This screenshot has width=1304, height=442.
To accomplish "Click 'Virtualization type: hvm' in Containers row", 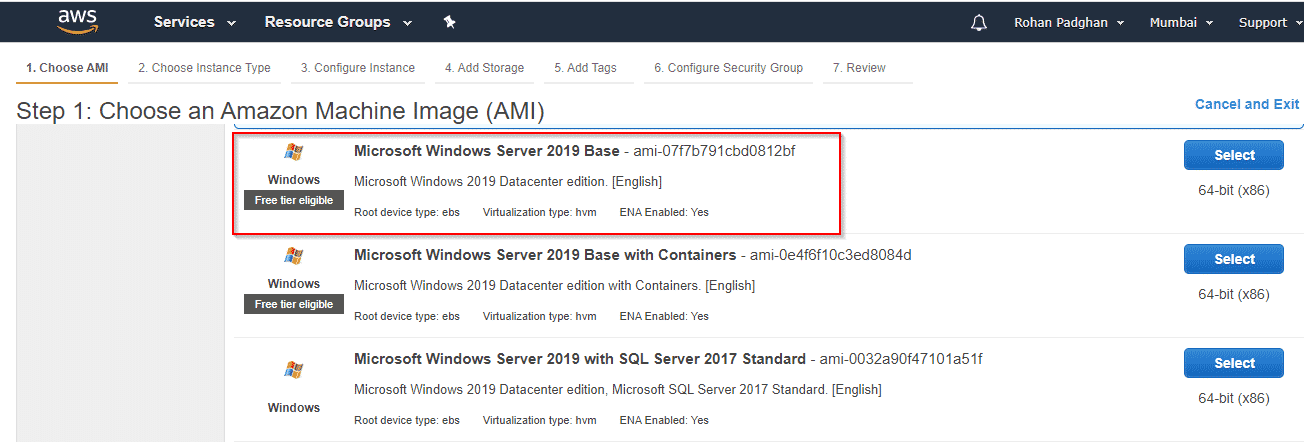I will click(539, 316).
